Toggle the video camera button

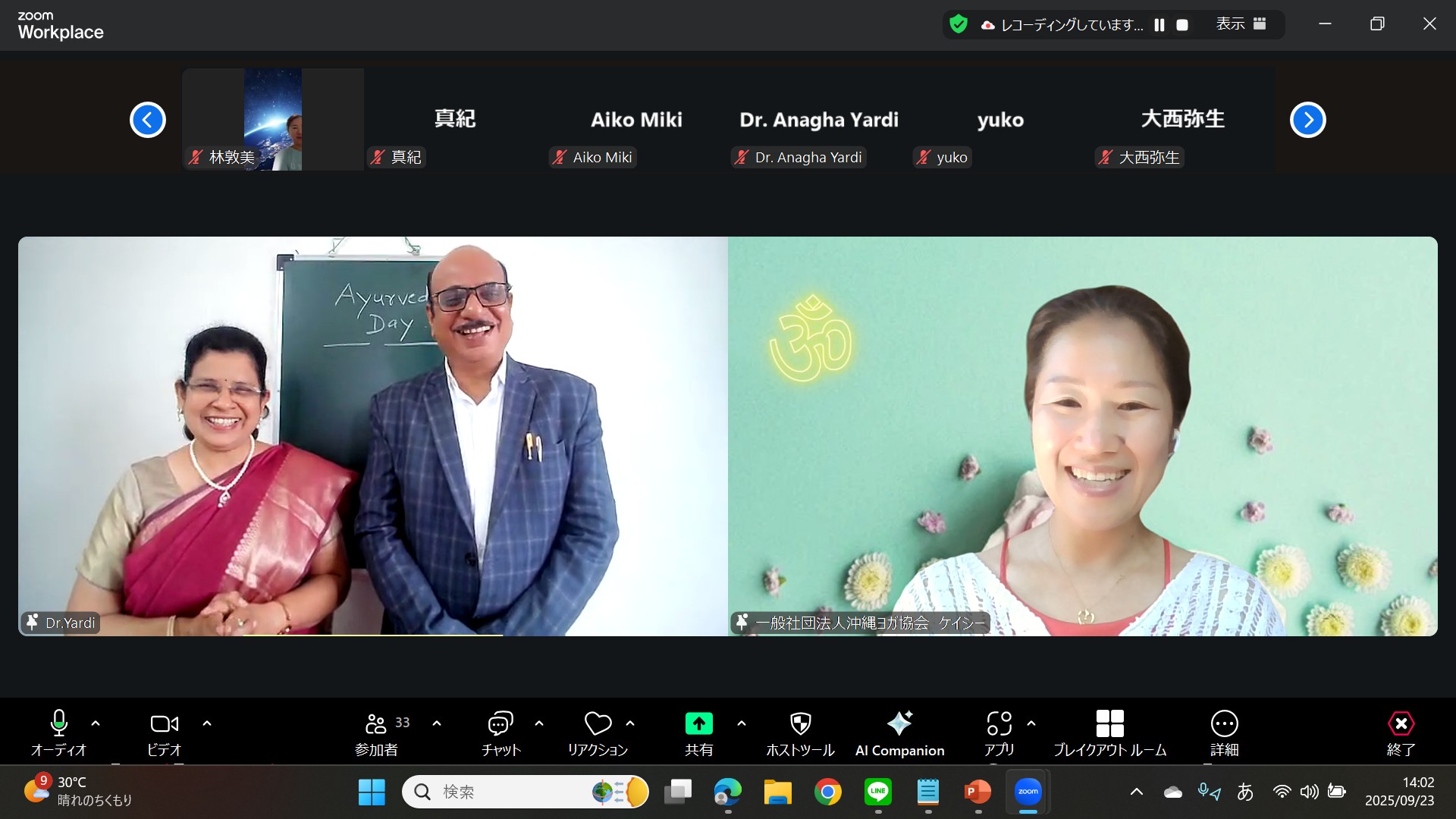pos(165,724)
